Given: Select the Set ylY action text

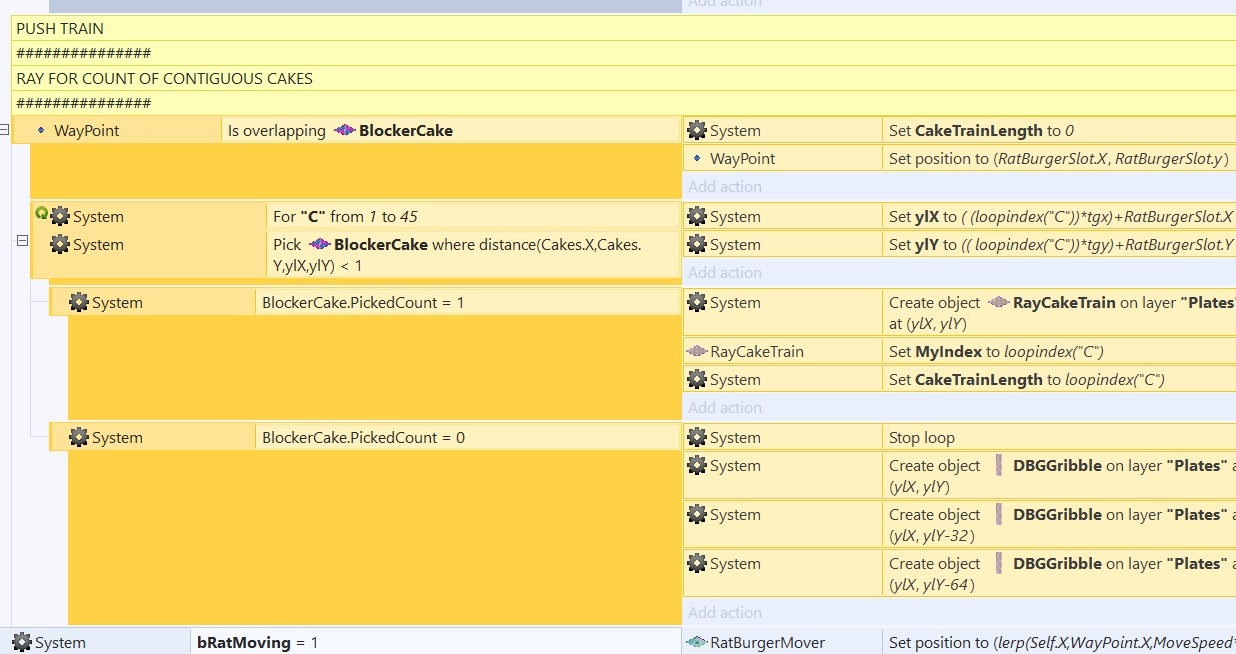Looking at the screenshot, I should (x=1062, y=244).
